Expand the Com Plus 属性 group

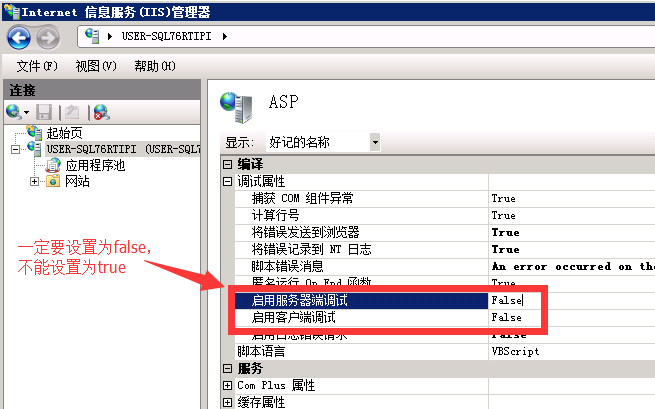point(228,385)
